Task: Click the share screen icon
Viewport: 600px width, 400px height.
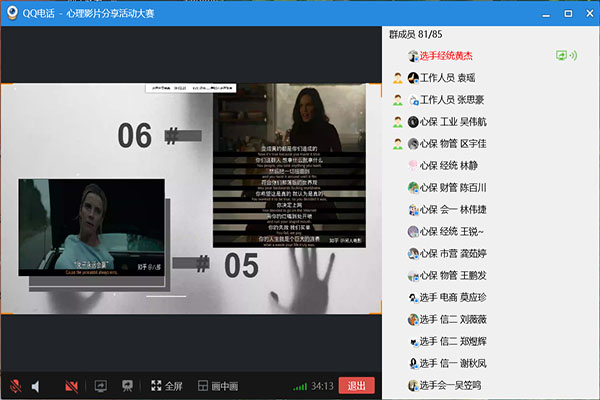Action: [x=101, y=386]
